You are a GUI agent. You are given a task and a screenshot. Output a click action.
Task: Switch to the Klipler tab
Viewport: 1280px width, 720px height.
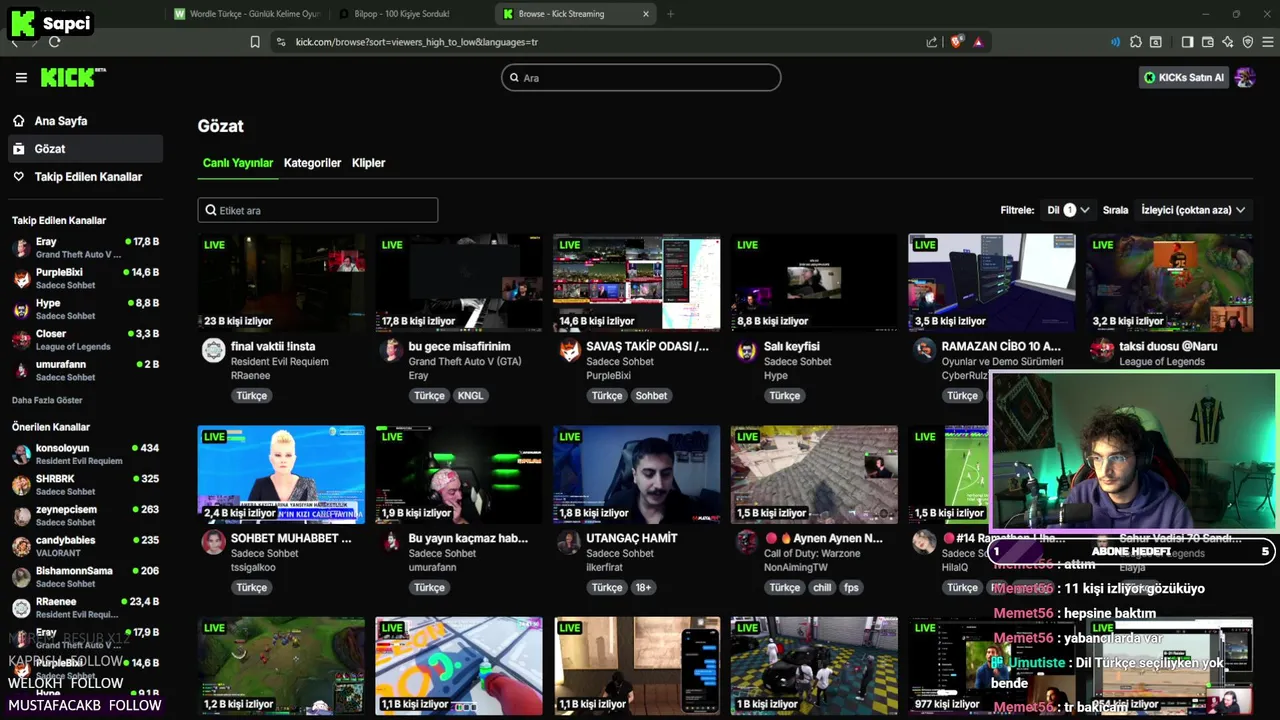point(368,163)
